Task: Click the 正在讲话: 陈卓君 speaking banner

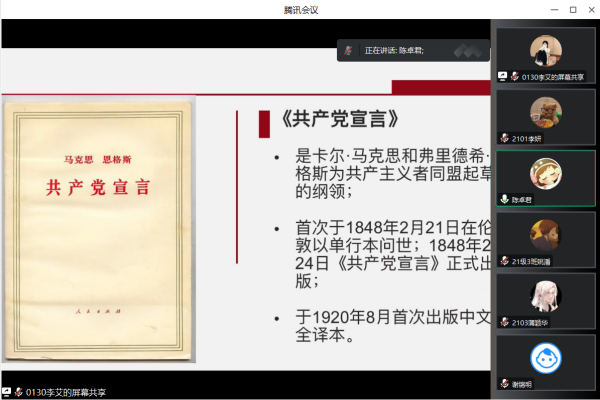Action: 394,50
